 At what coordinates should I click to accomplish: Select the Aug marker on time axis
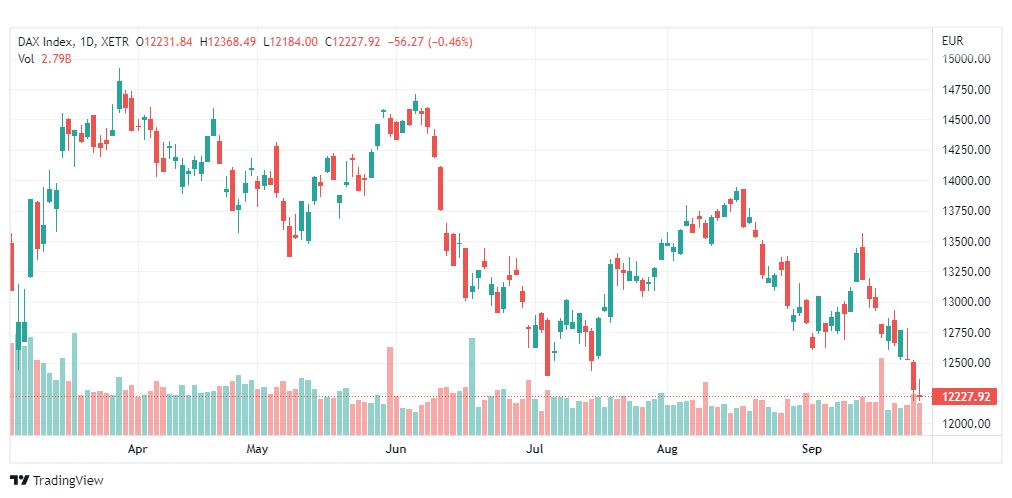pyautogui.click(x=667, y=450)
